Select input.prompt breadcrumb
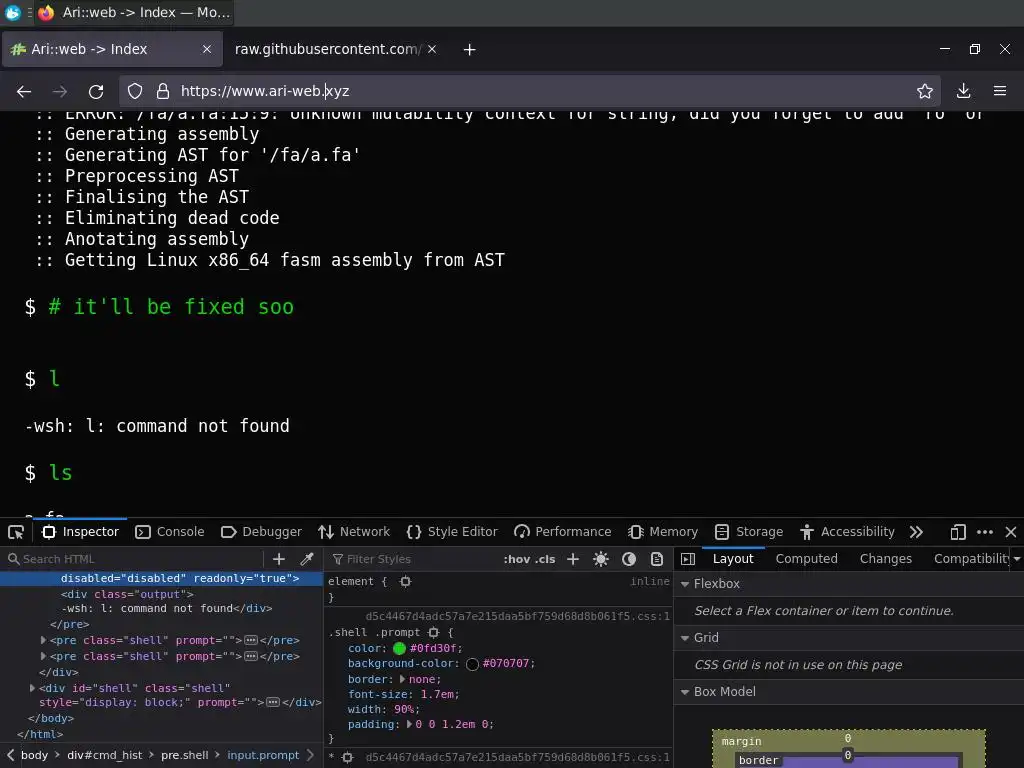1024x768 pixels. (x=263, y=755)
